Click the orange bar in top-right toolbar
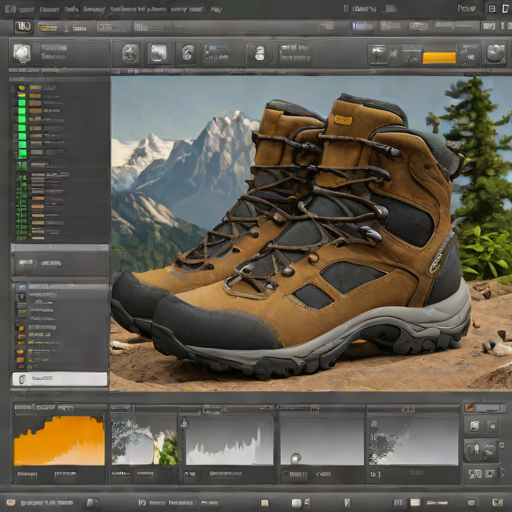Image resolution: width=512 pixels, height=512 pixels. [x=439, y=57]
